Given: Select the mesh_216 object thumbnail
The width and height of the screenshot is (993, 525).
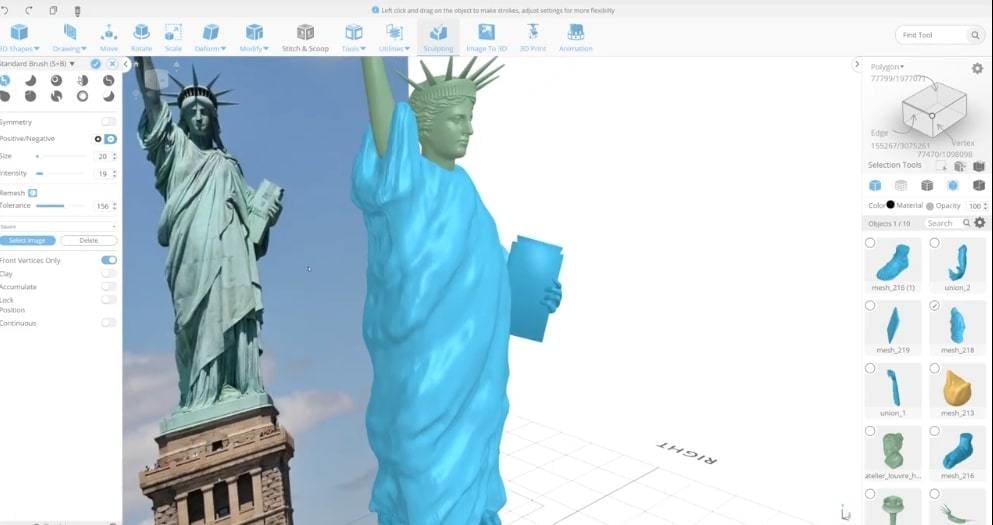Looking at the screenshot, I should point(957,449).
